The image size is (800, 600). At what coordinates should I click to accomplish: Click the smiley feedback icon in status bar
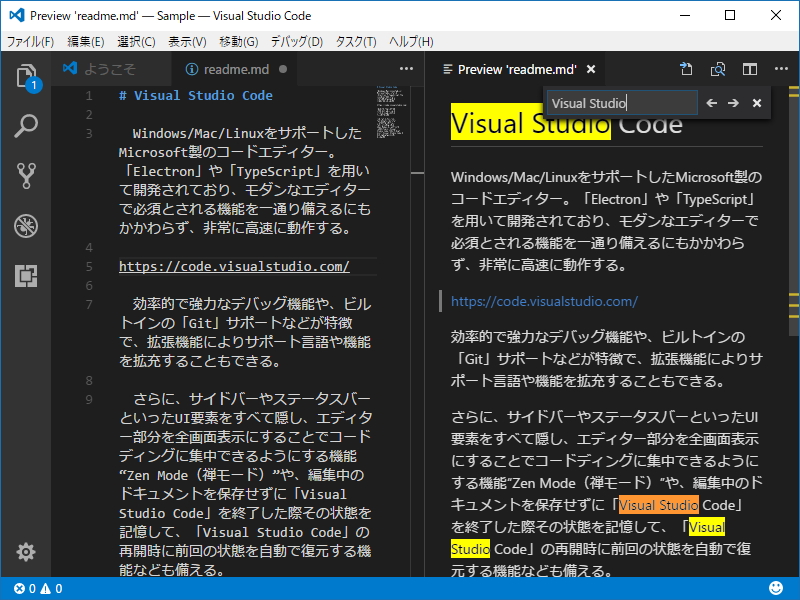coord(775,589)
